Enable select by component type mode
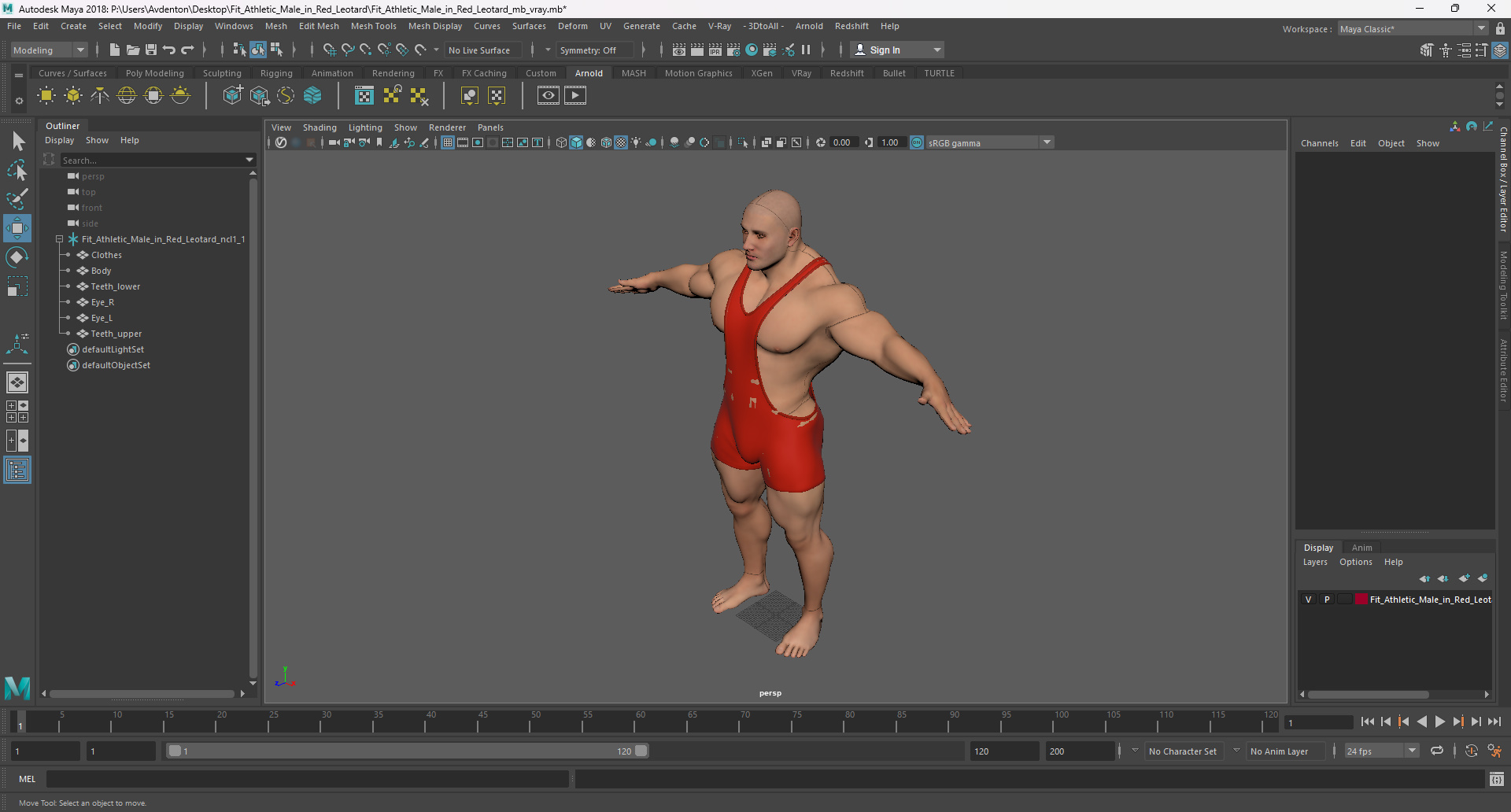1511x812 pixels. point(276,50)
